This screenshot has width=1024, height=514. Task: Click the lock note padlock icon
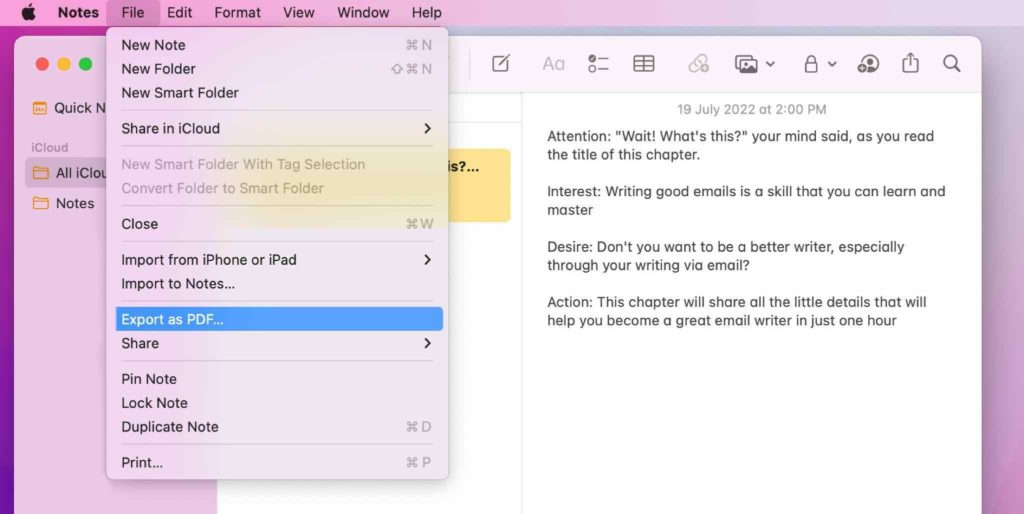click(811, 64)
